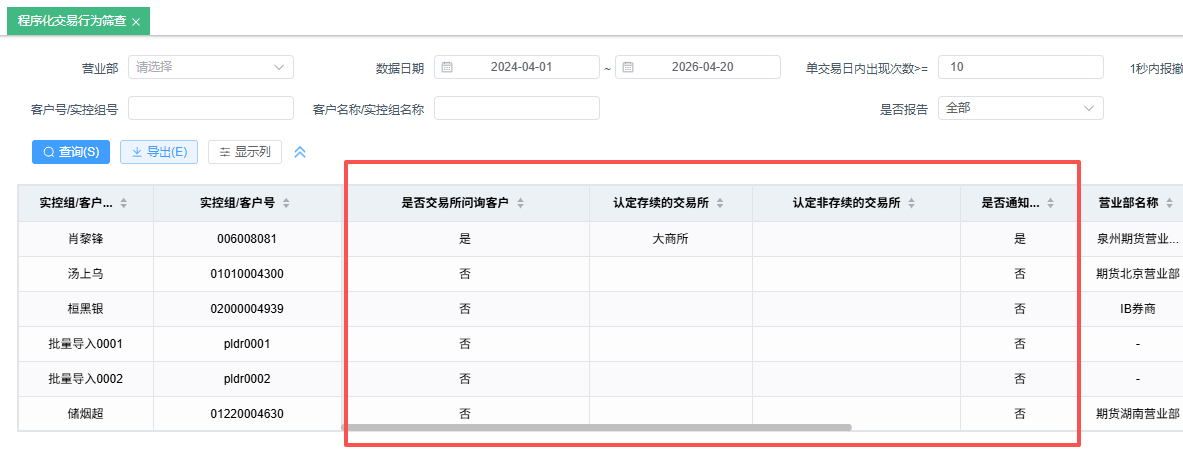Click customer number pldr0002

[x=247, y=379]
